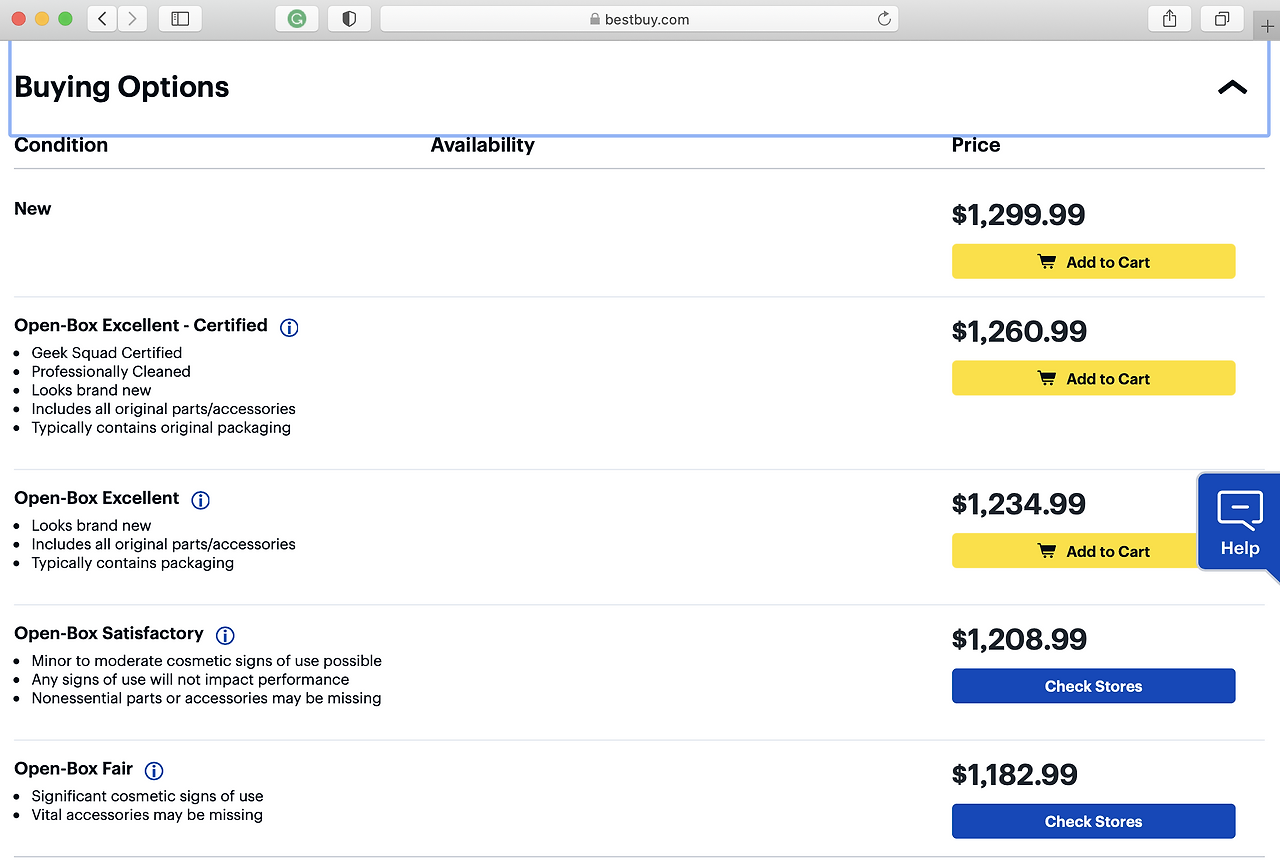Toggle the Safari sidebar button
Image resolution: width=1280 pixels, height=862 pixels.
pyautogui.click(x=180, y=19)
